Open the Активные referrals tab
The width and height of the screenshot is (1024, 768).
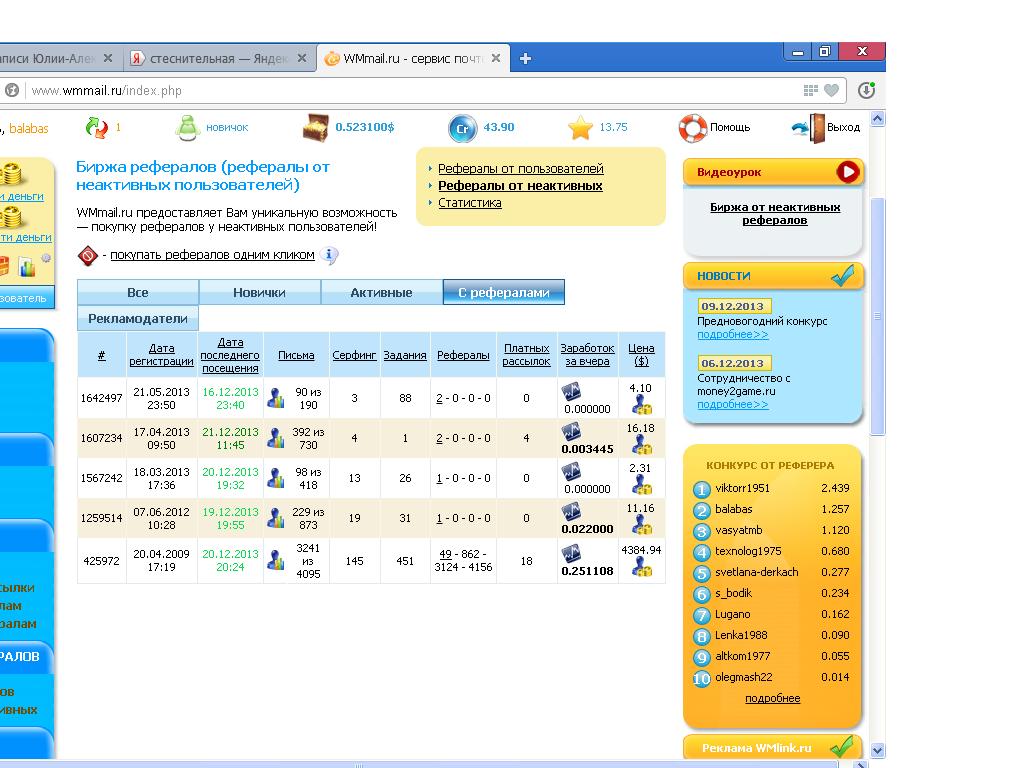381,292
